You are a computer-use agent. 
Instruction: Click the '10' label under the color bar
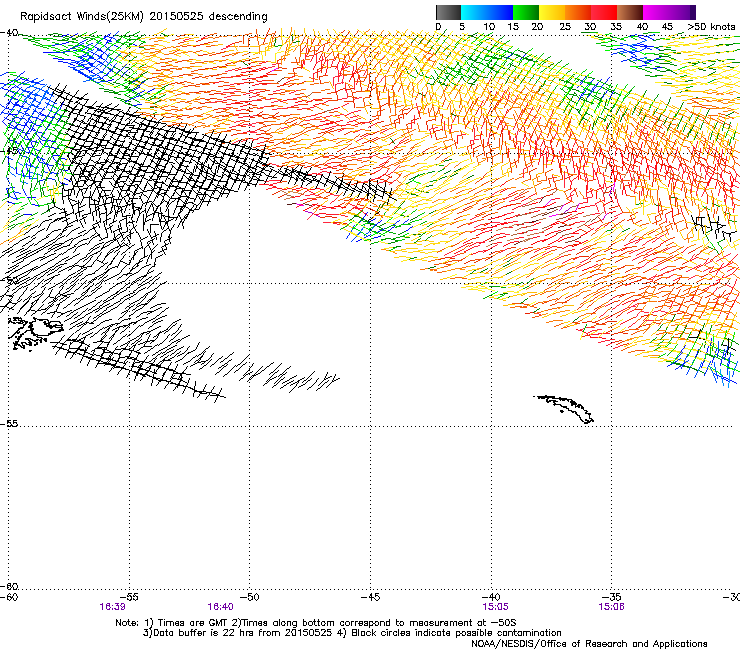(x=489, y=26)
